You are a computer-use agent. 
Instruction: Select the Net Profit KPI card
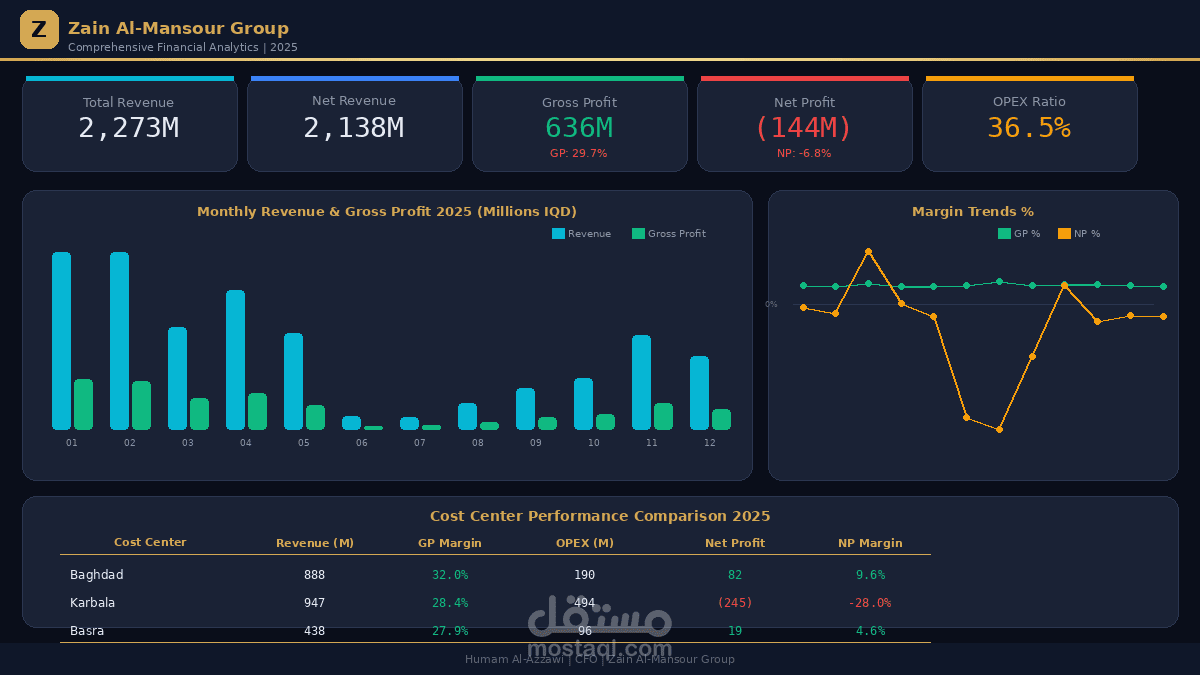(x=804, y=123)
